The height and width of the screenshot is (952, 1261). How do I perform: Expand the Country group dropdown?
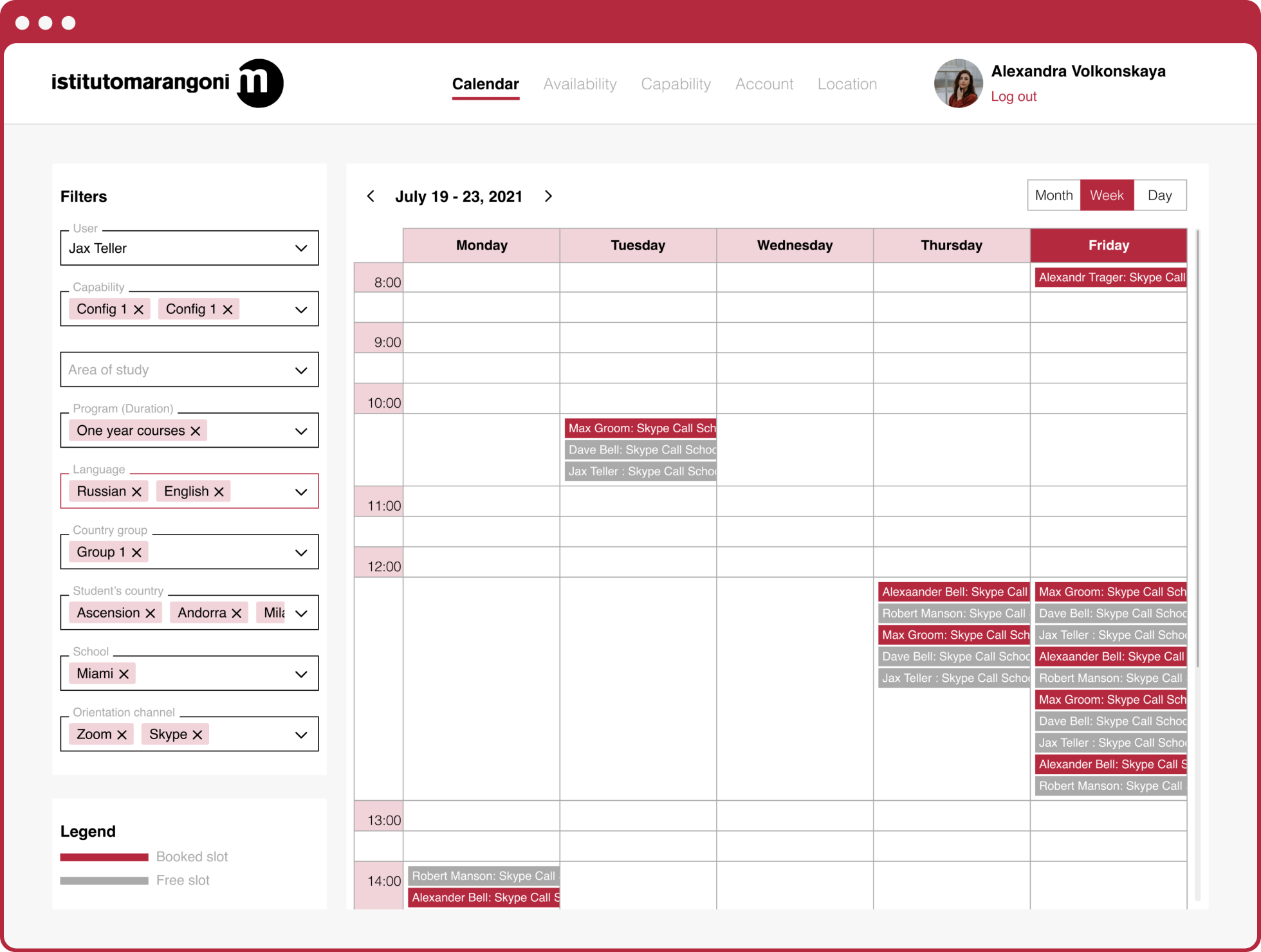point(189,552)
